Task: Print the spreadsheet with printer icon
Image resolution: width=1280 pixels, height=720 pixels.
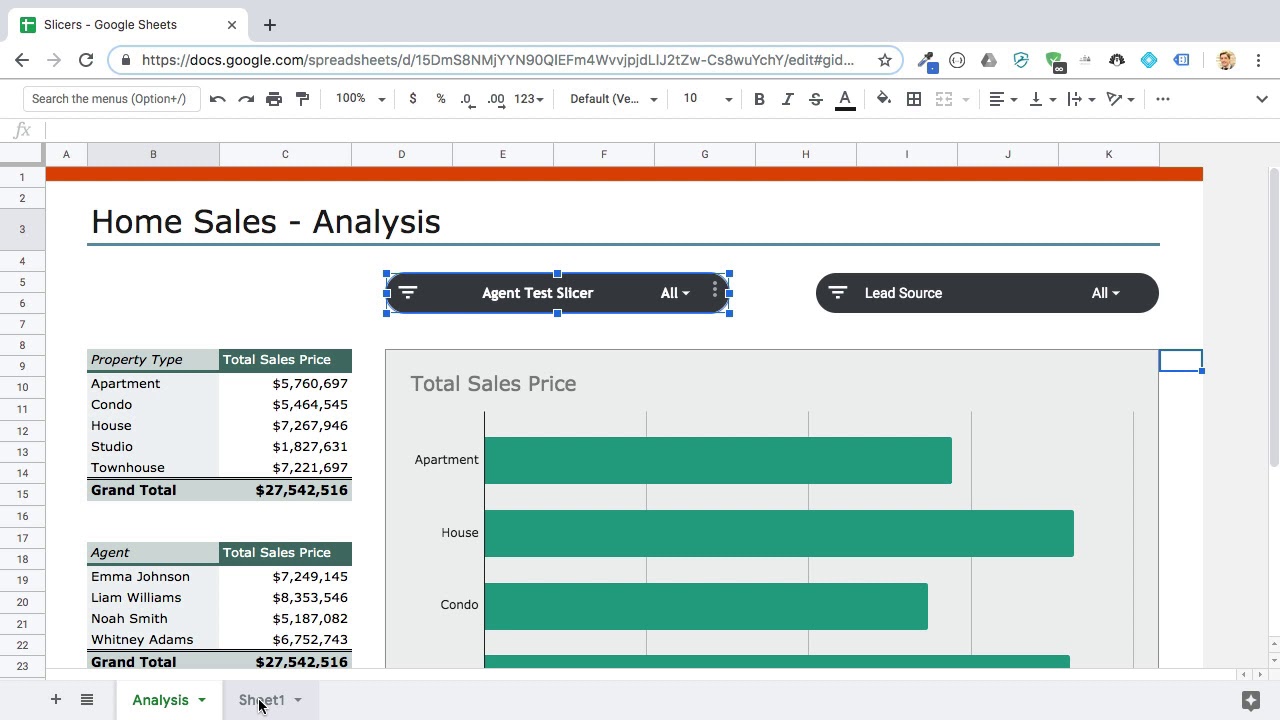Action: coord(274,99)
